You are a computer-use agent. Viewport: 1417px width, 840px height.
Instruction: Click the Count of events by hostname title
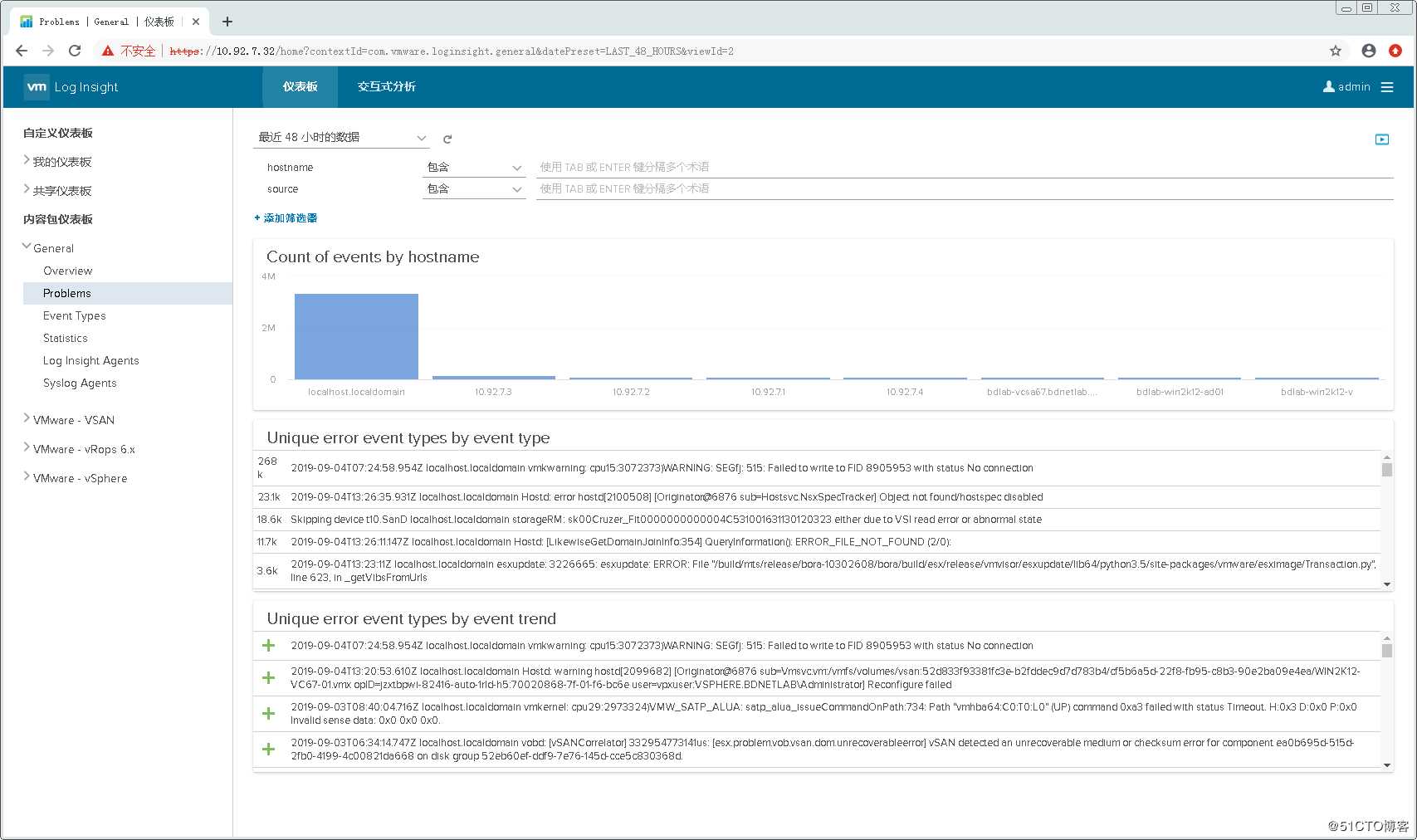coord(373,256)
